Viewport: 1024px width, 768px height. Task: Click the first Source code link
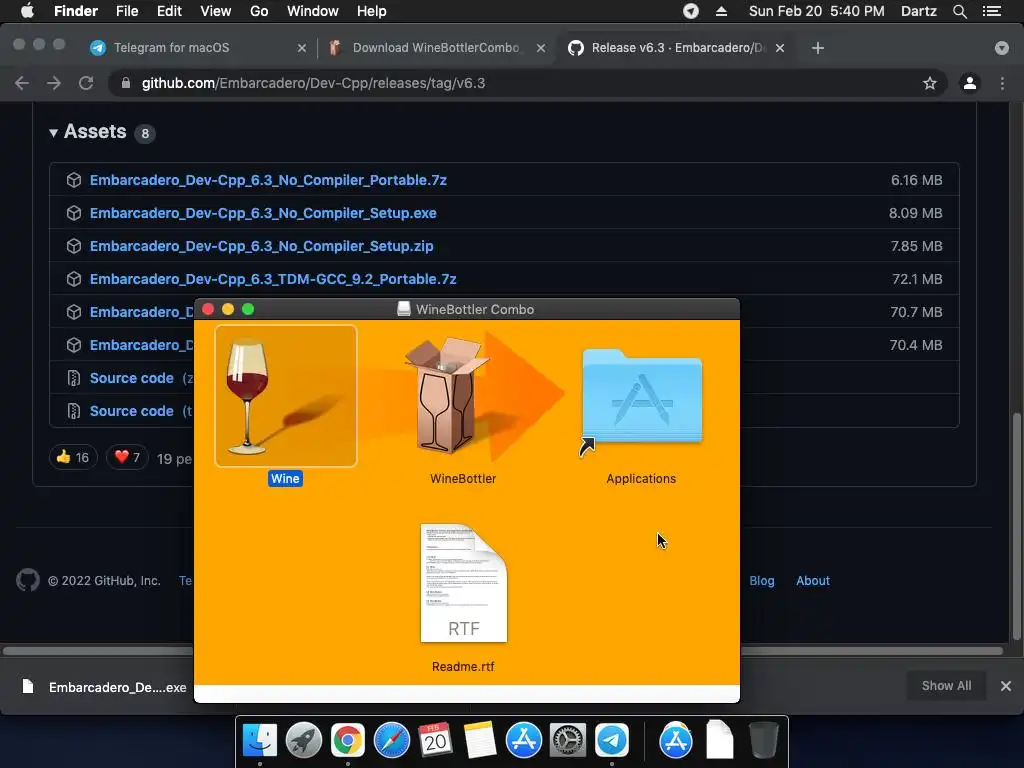[132, 378]
